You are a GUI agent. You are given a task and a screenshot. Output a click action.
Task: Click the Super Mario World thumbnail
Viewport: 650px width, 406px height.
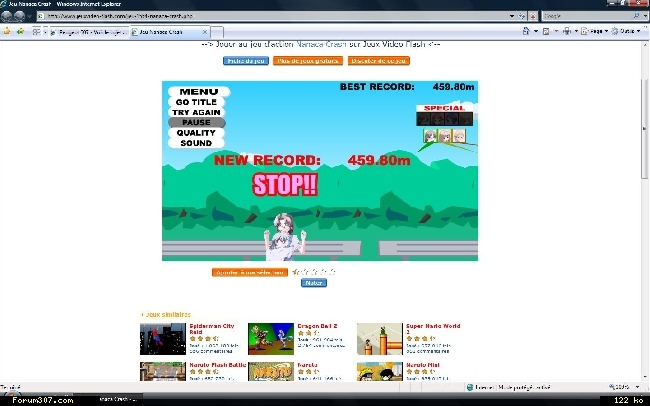pyautogui.click(x=380, y=339)
